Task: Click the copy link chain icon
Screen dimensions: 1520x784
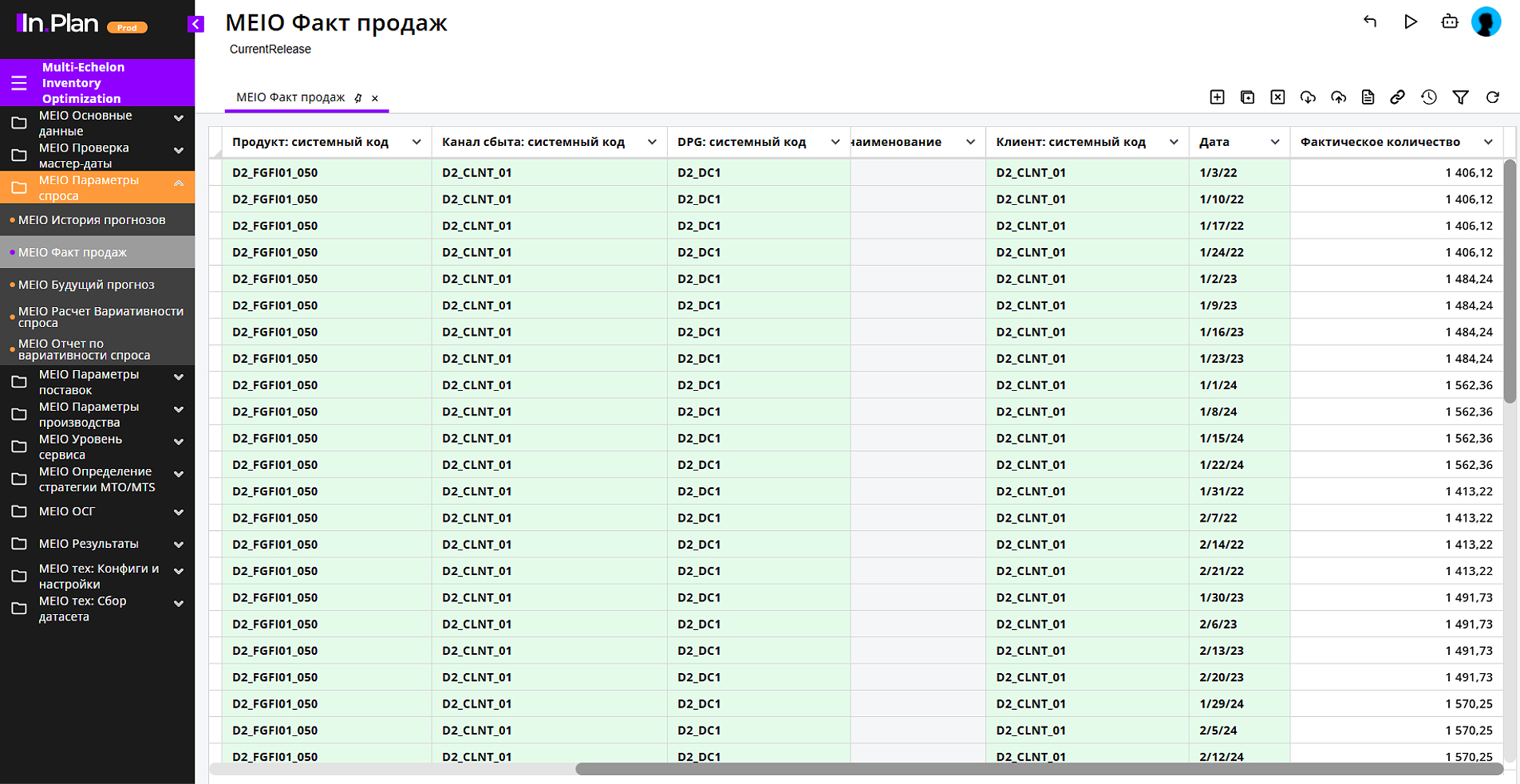Action: tap(1397, 97)
